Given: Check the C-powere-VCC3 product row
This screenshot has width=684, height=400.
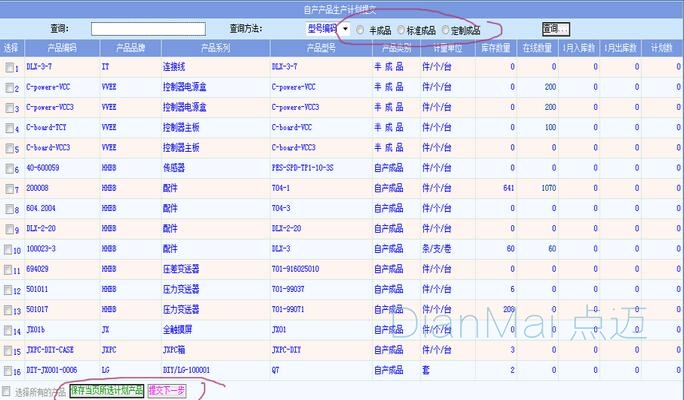Looking at the screenshot, I should point(10,107).
